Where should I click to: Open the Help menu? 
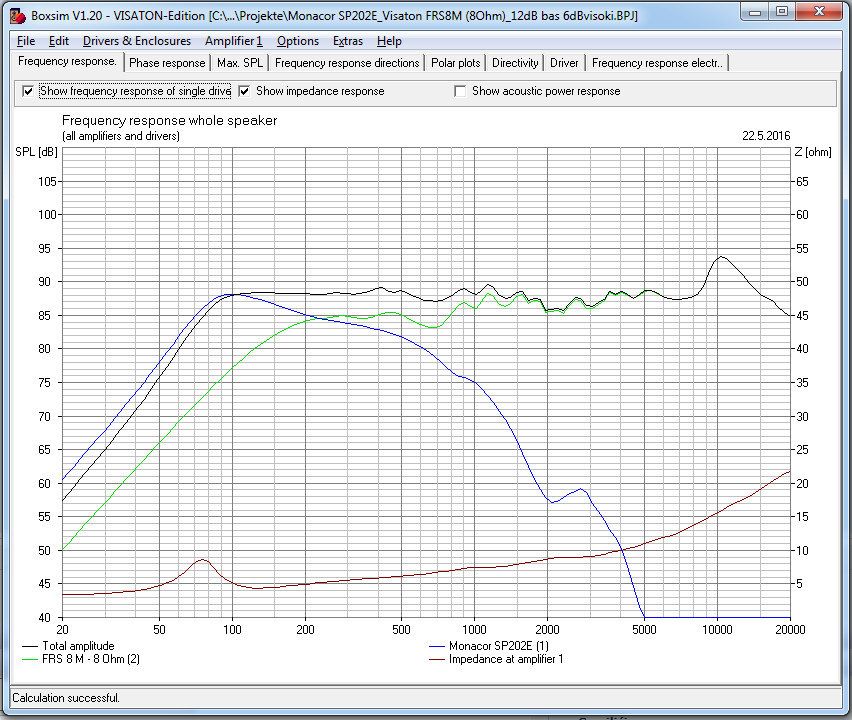pyautogui.click(x=390, y=41)
